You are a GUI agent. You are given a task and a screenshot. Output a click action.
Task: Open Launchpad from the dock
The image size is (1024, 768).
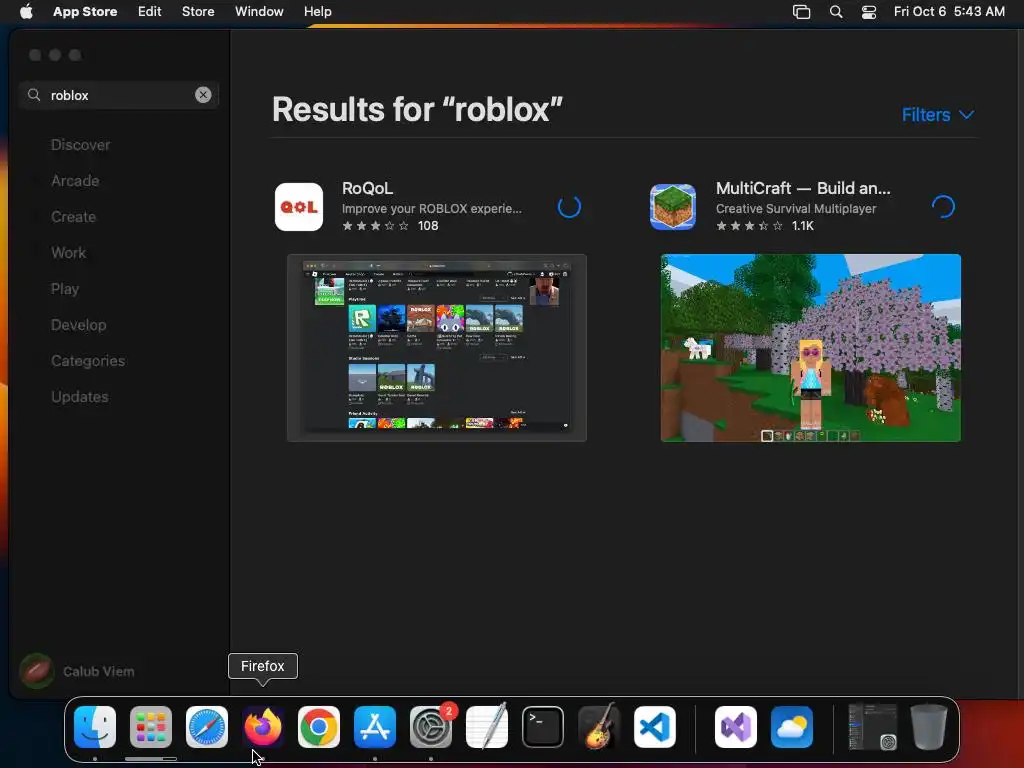pyautogui.click(x=151, y=727)
